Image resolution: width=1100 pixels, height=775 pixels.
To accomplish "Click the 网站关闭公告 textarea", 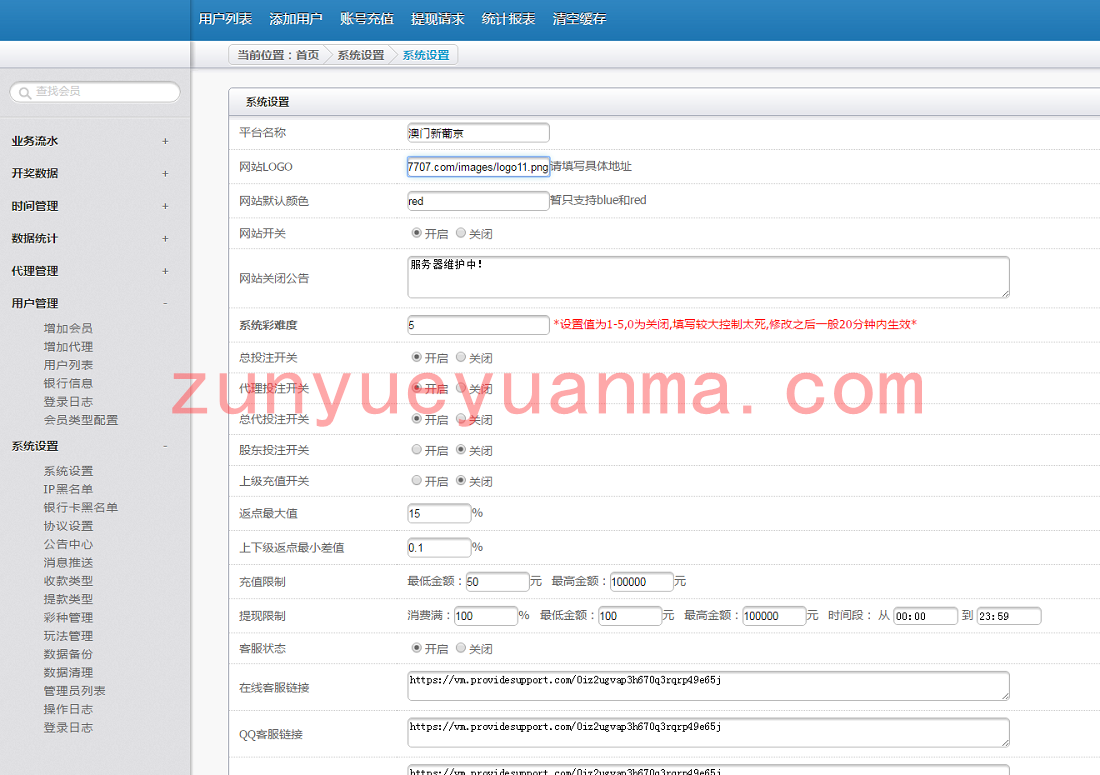I will 708,277.
